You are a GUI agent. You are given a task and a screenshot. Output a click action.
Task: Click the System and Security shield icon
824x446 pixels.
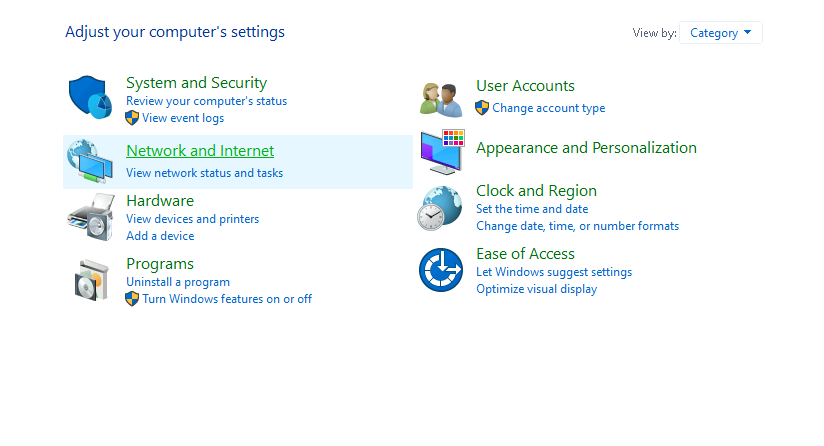(x=90, y=97)
